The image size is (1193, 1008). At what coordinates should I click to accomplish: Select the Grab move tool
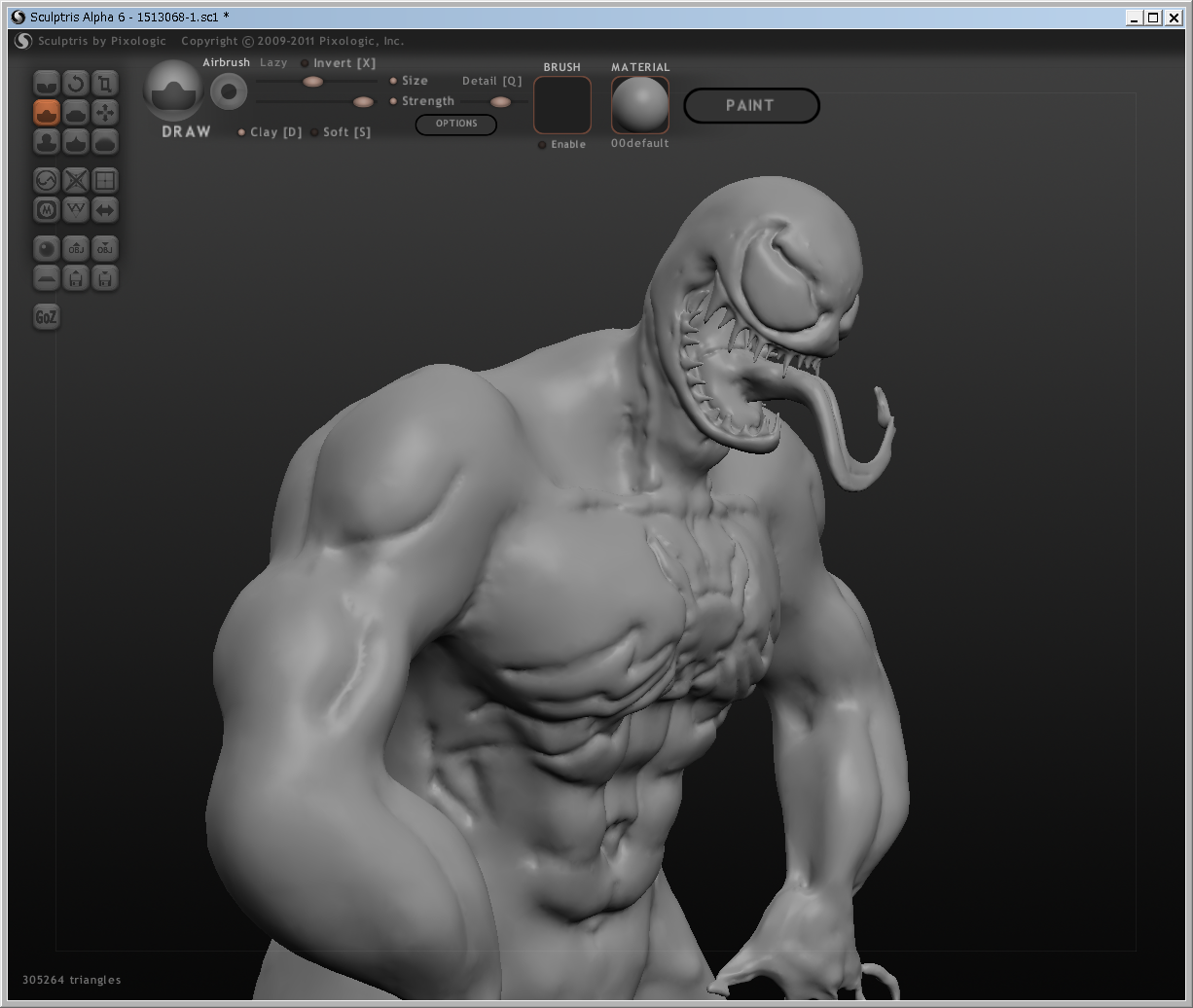(x=105, y=113)
